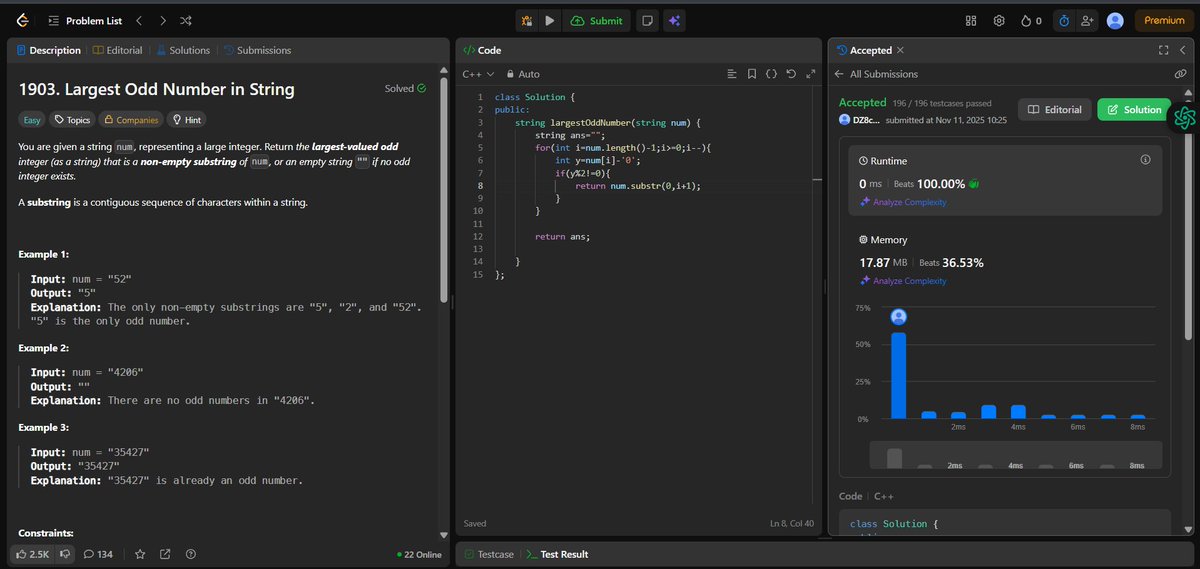
Task: Open the Testcase tab
Action: [x=489, y=554]
